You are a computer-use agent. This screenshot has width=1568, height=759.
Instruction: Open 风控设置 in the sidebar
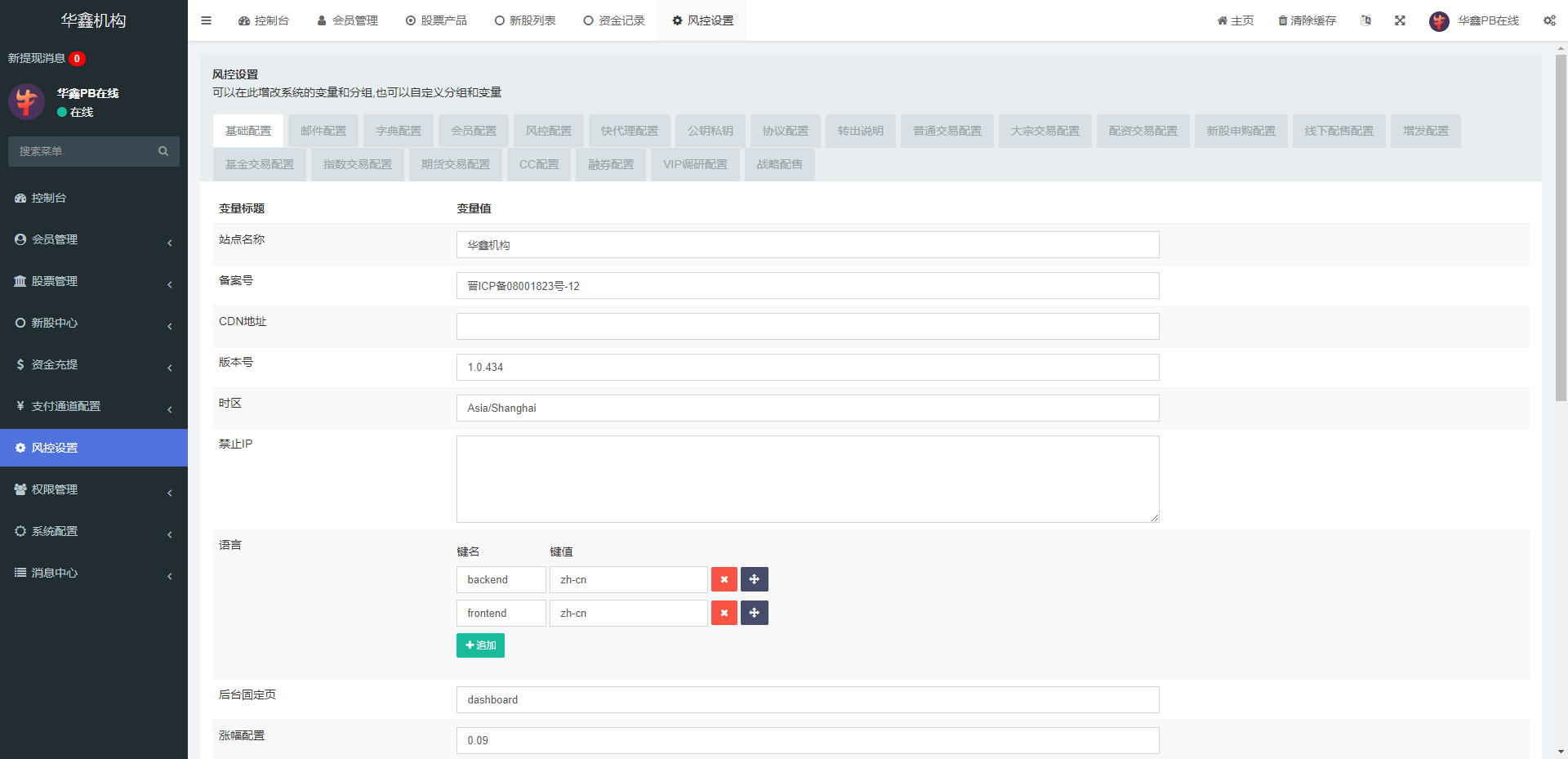tap(94, 448)
